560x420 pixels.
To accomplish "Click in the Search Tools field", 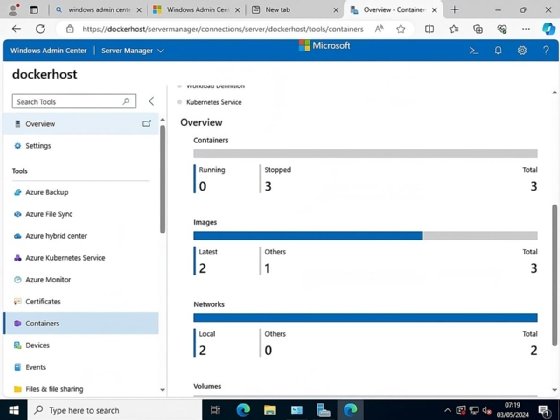I will (x=74, y=101).
